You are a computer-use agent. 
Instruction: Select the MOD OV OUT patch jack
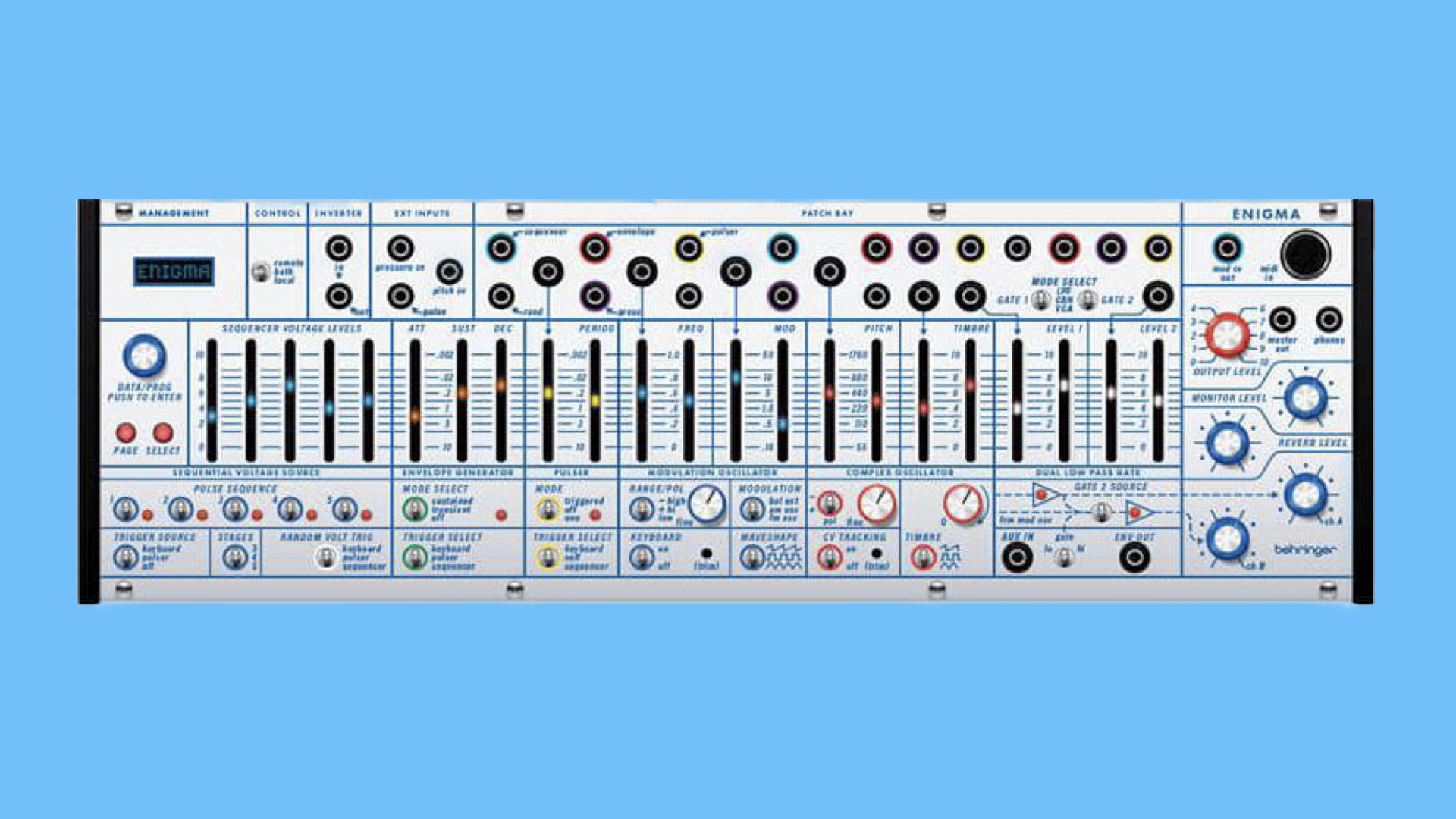[1228, 246]
